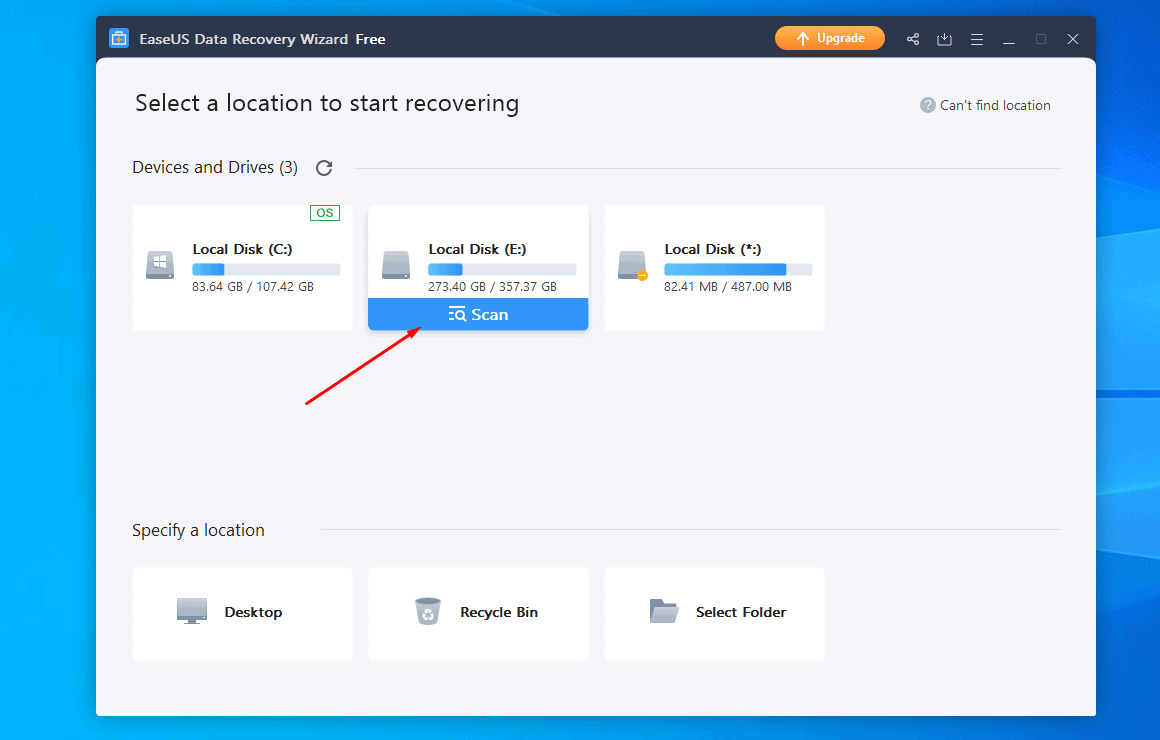The height and width of the screenshot is (740, 1160).
Task: Refresh the Devices and Drives list
Action: [x=324, y=168]
